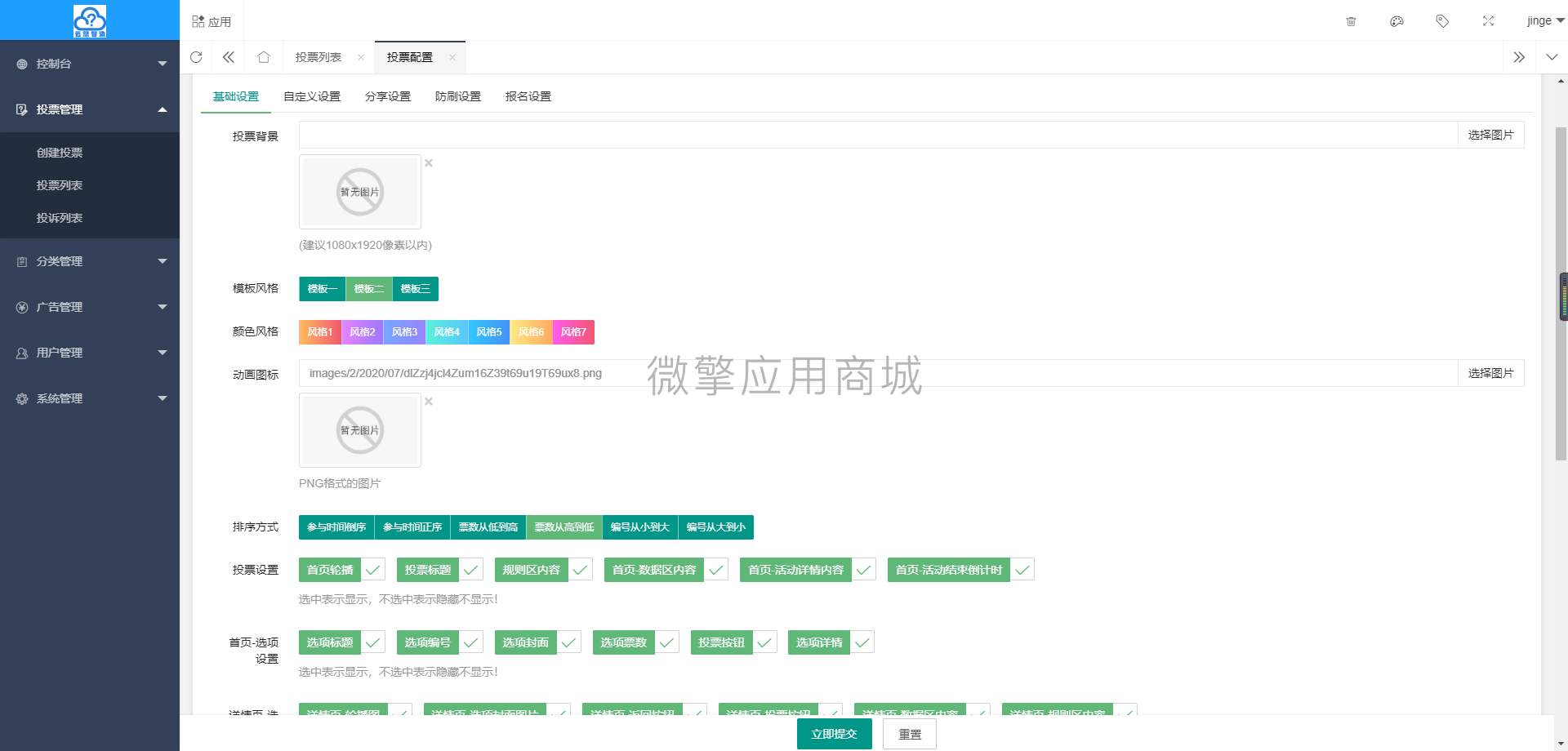Screen dimensions: 1568x751
Task: Toggle the 首页-数据区内容 checkbox
Action: tap(666, 570)
